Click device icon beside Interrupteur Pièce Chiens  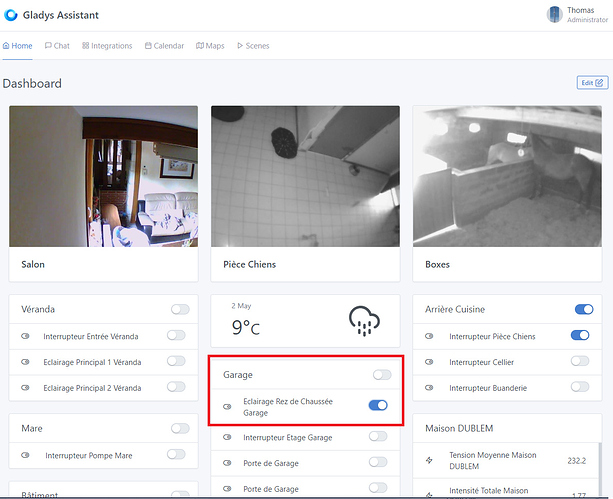click(x=429, y=336)
